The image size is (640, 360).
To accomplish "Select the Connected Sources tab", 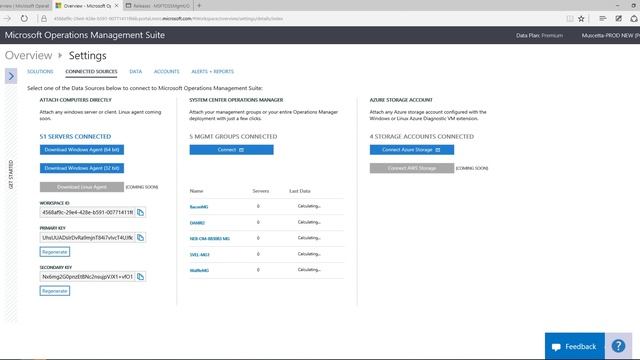I will click(91, 71).
